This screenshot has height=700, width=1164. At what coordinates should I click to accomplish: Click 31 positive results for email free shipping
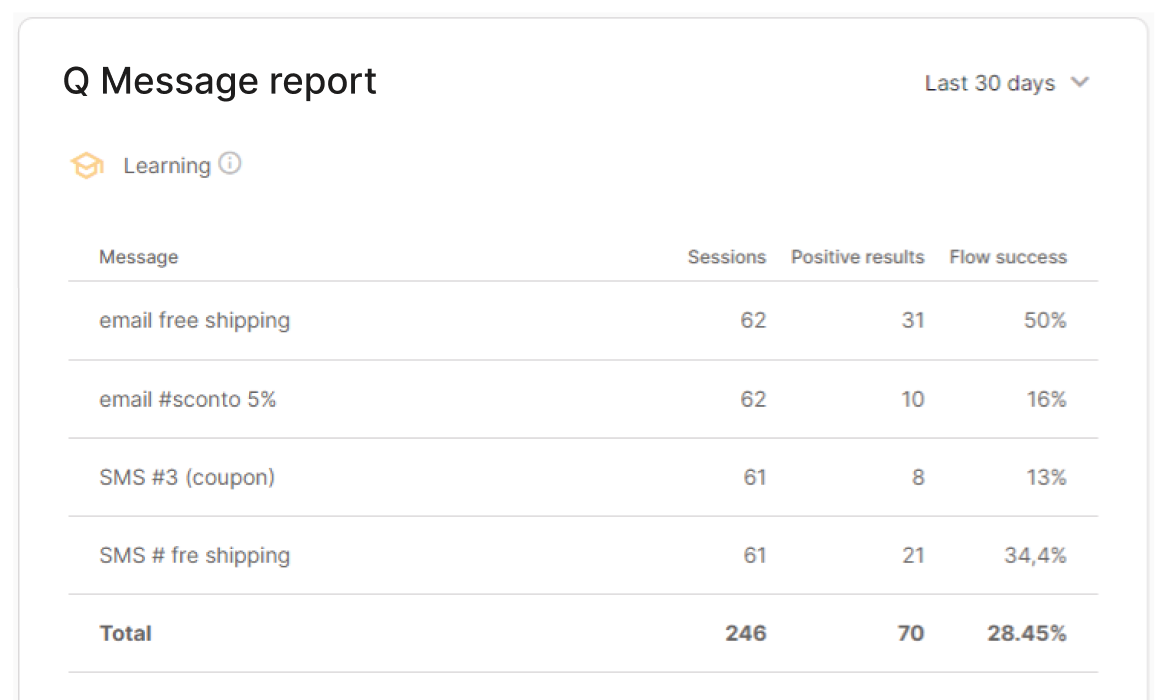[913, 320]
